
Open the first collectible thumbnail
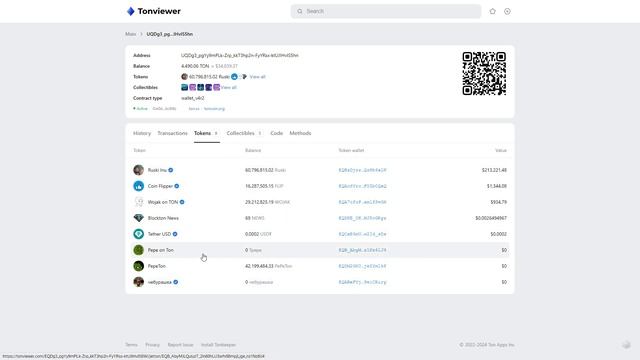[x=184, y=87]
